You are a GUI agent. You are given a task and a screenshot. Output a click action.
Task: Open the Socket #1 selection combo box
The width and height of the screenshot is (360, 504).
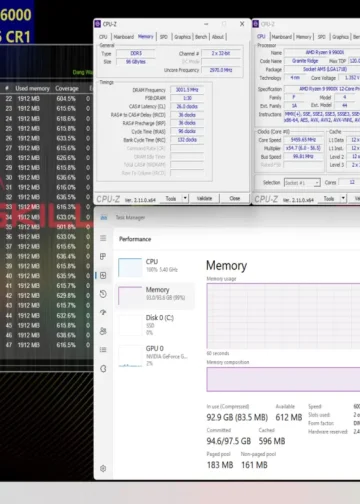(x=302, y=183)
